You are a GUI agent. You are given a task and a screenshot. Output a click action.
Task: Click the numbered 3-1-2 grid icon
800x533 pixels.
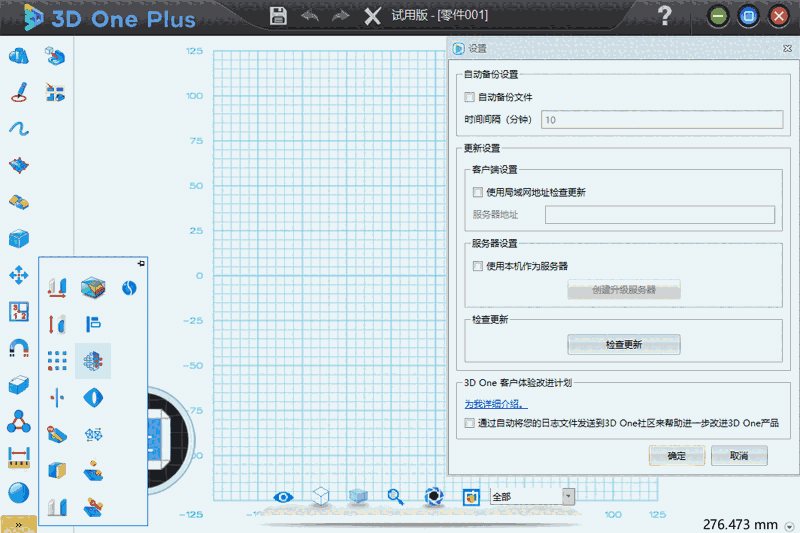(x=19, y=311)
